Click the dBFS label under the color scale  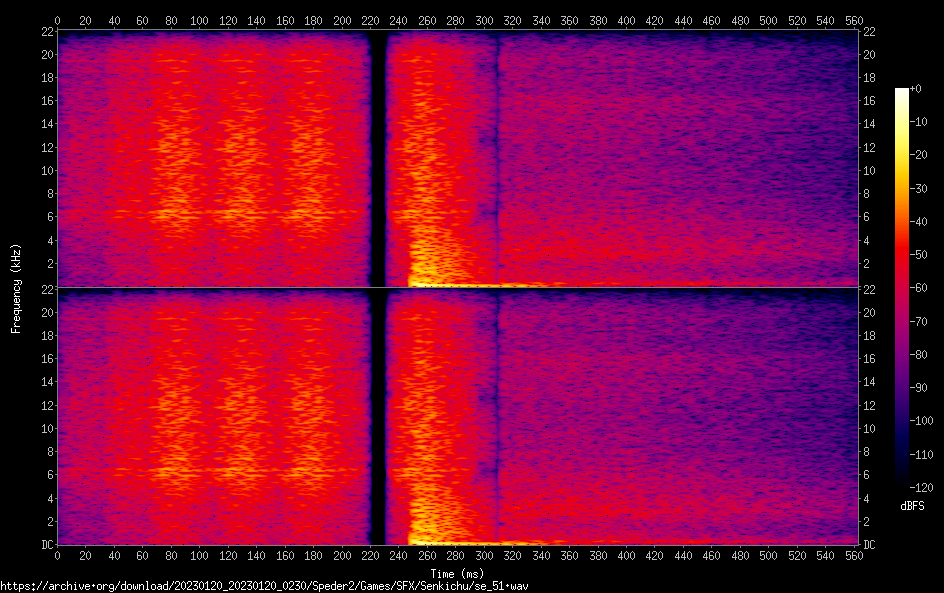(x=911, y=507)
